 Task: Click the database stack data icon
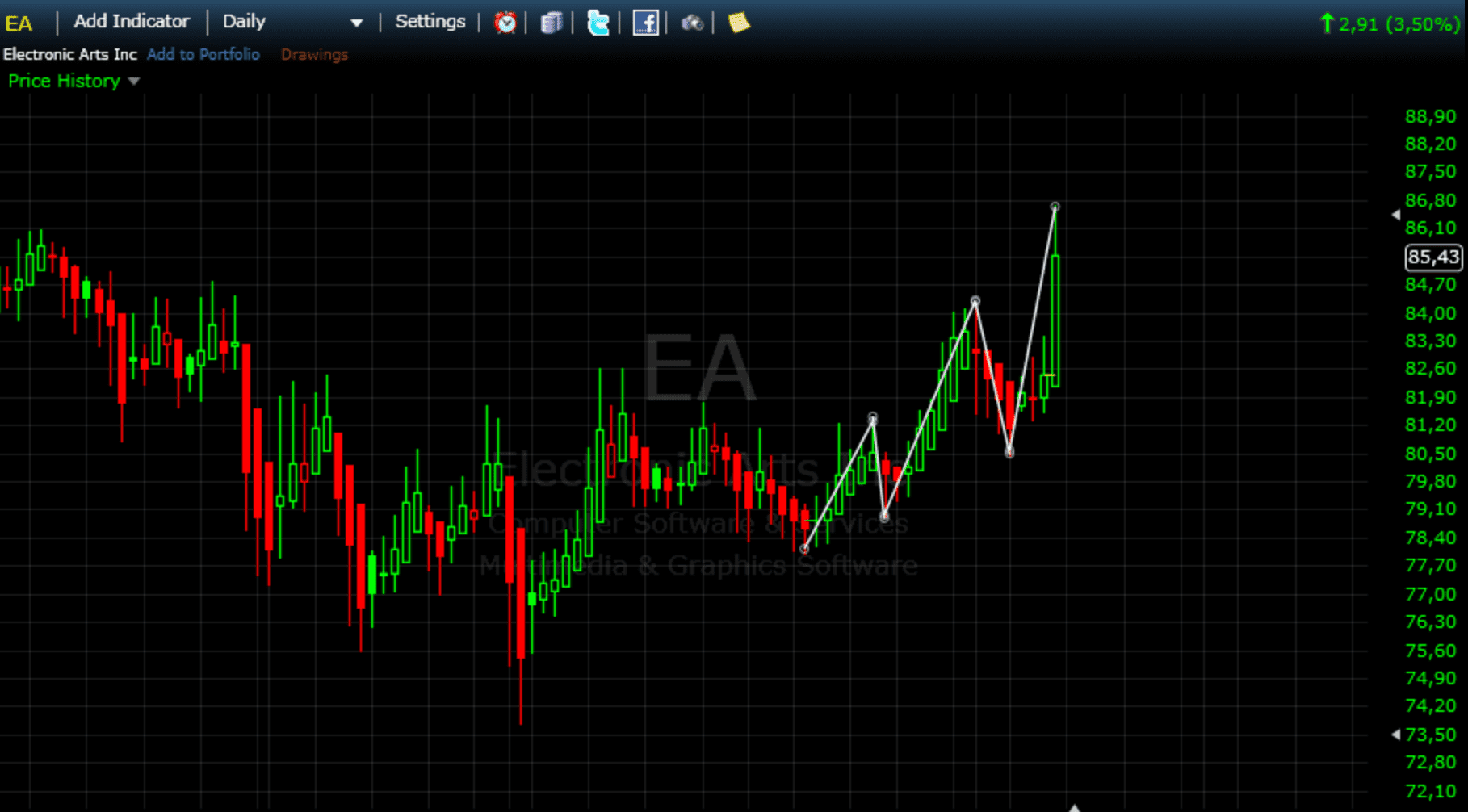point(552,23)
